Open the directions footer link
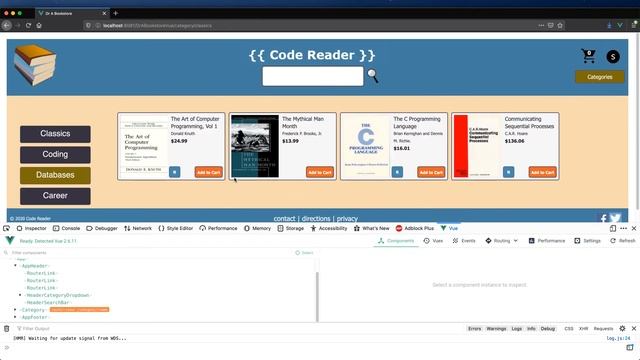This screenshot has height=360, width=640. click(x=316, y=219)
